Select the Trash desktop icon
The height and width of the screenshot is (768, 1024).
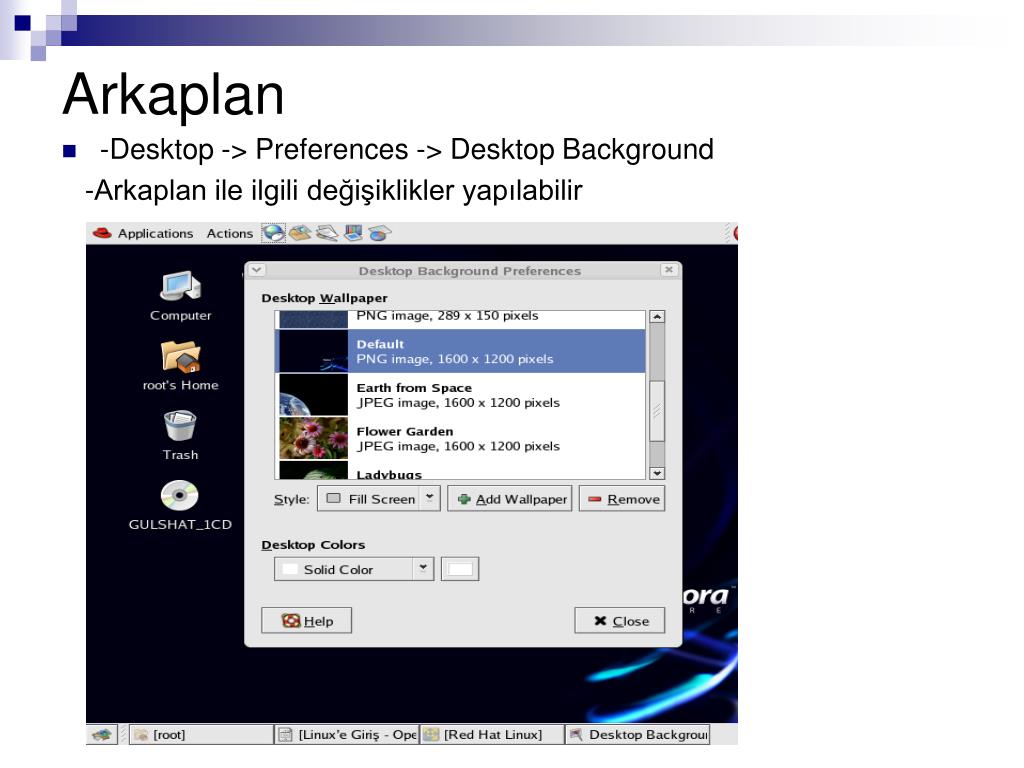tap(180, 436)
